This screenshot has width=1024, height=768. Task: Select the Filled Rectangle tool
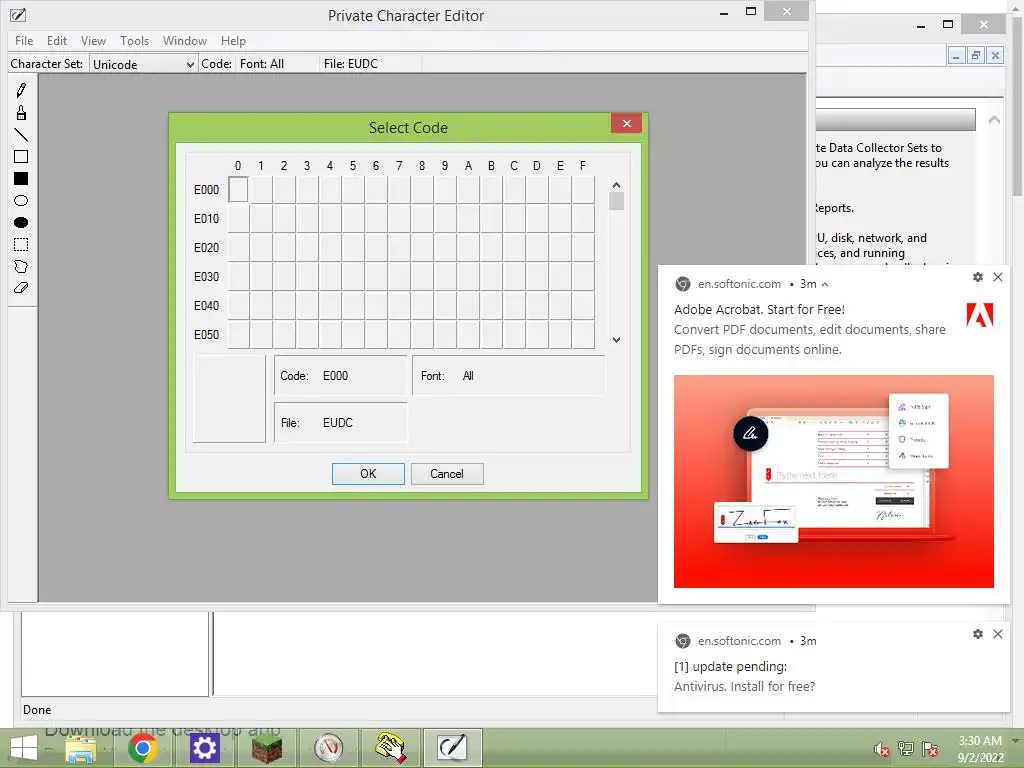click(21, 179)
